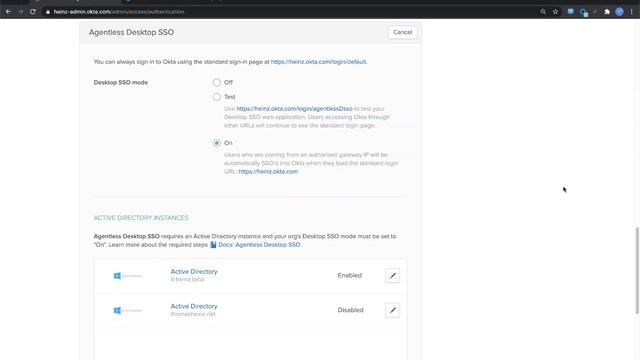Screen dimensions: 640x360
Task: Click the ACTIVE DIRECTORY INSTANCES heading
Action: pyautogui.click(x=141, y=218)
